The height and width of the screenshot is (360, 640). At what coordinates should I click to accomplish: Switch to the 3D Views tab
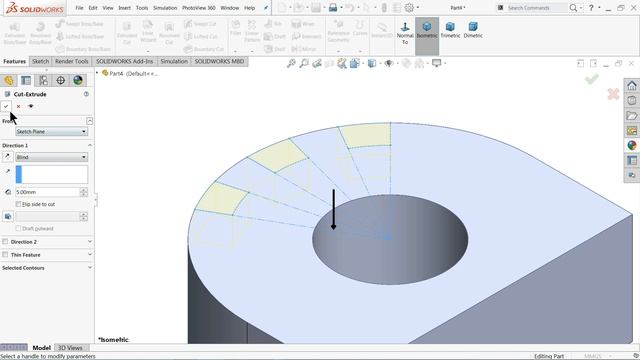click(70, 348)
